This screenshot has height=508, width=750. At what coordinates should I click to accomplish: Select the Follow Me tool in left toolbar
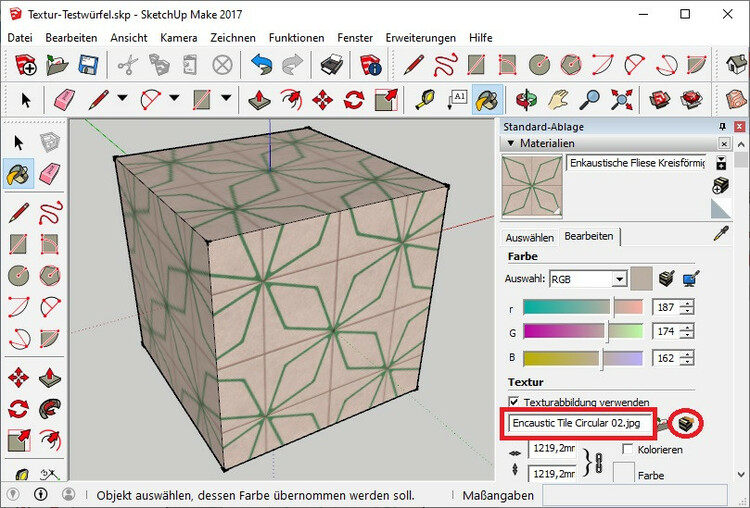point(50,408)
